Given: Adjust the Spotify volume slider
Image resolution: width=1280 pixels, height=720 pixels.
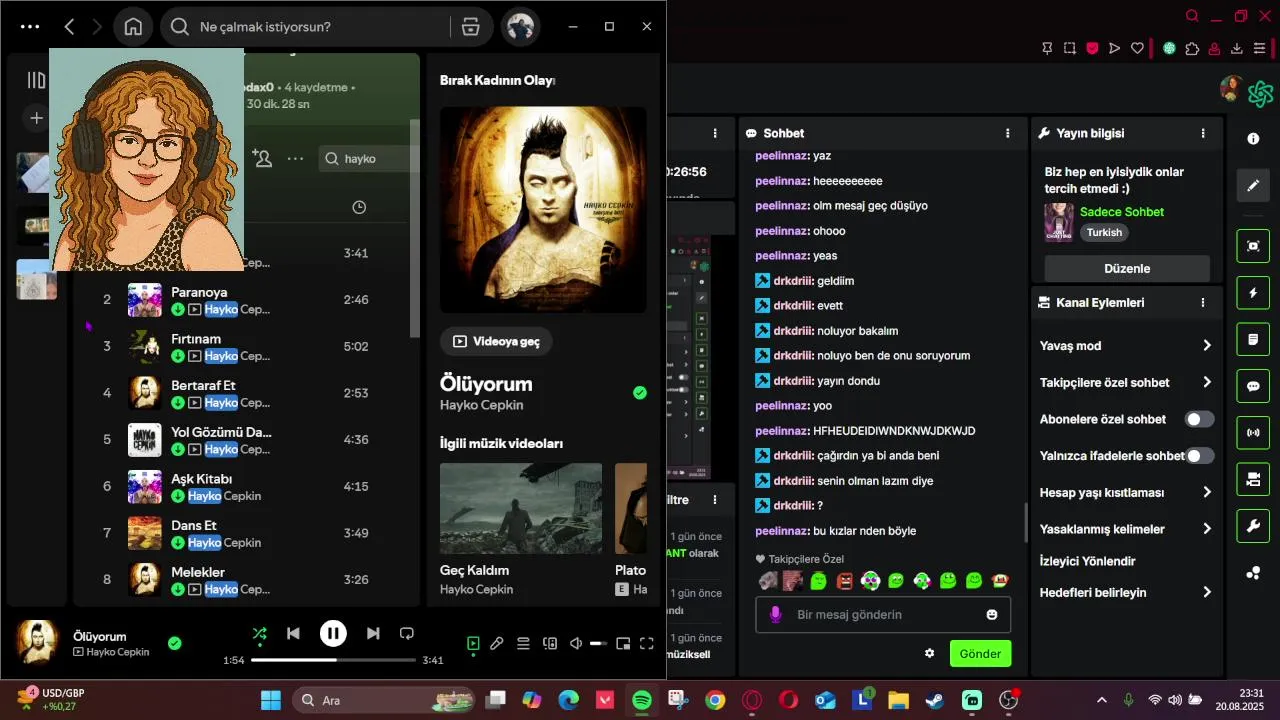Looking at the screenshot, I should [599, 644].
